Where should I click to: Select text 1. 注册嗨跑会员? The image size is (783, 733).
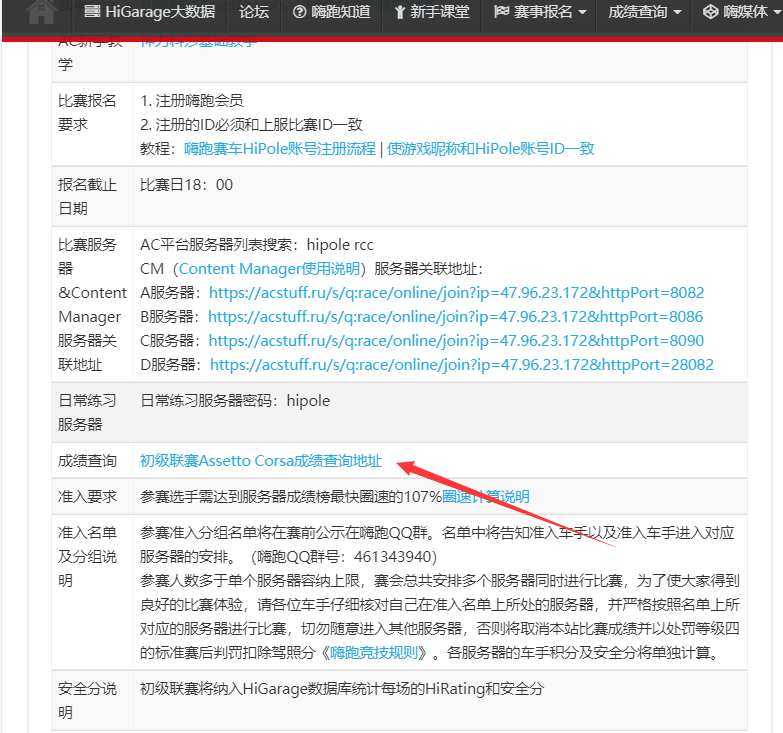[192, 101]
